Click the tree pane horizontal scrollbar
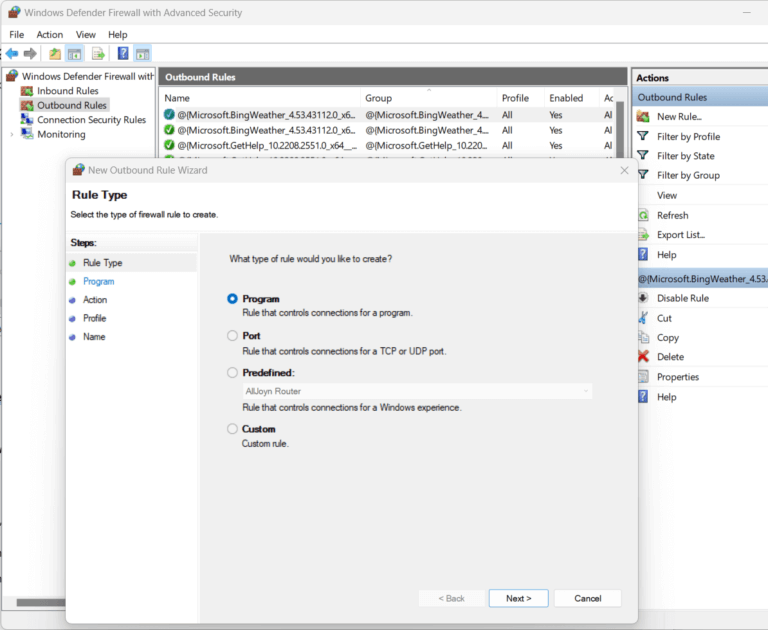 point(41,603)
